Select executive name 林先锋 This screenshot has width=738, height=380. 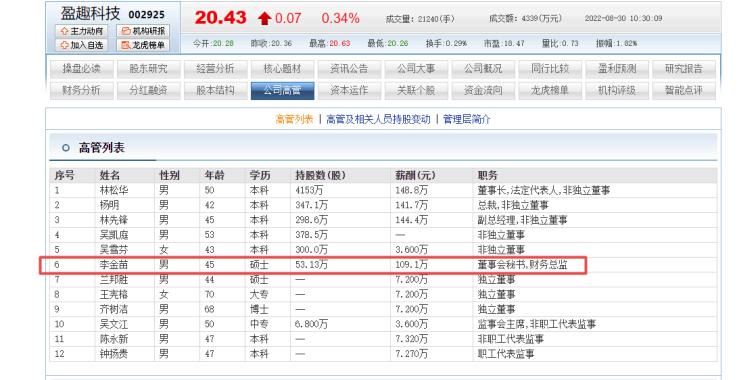coord(114,220)
